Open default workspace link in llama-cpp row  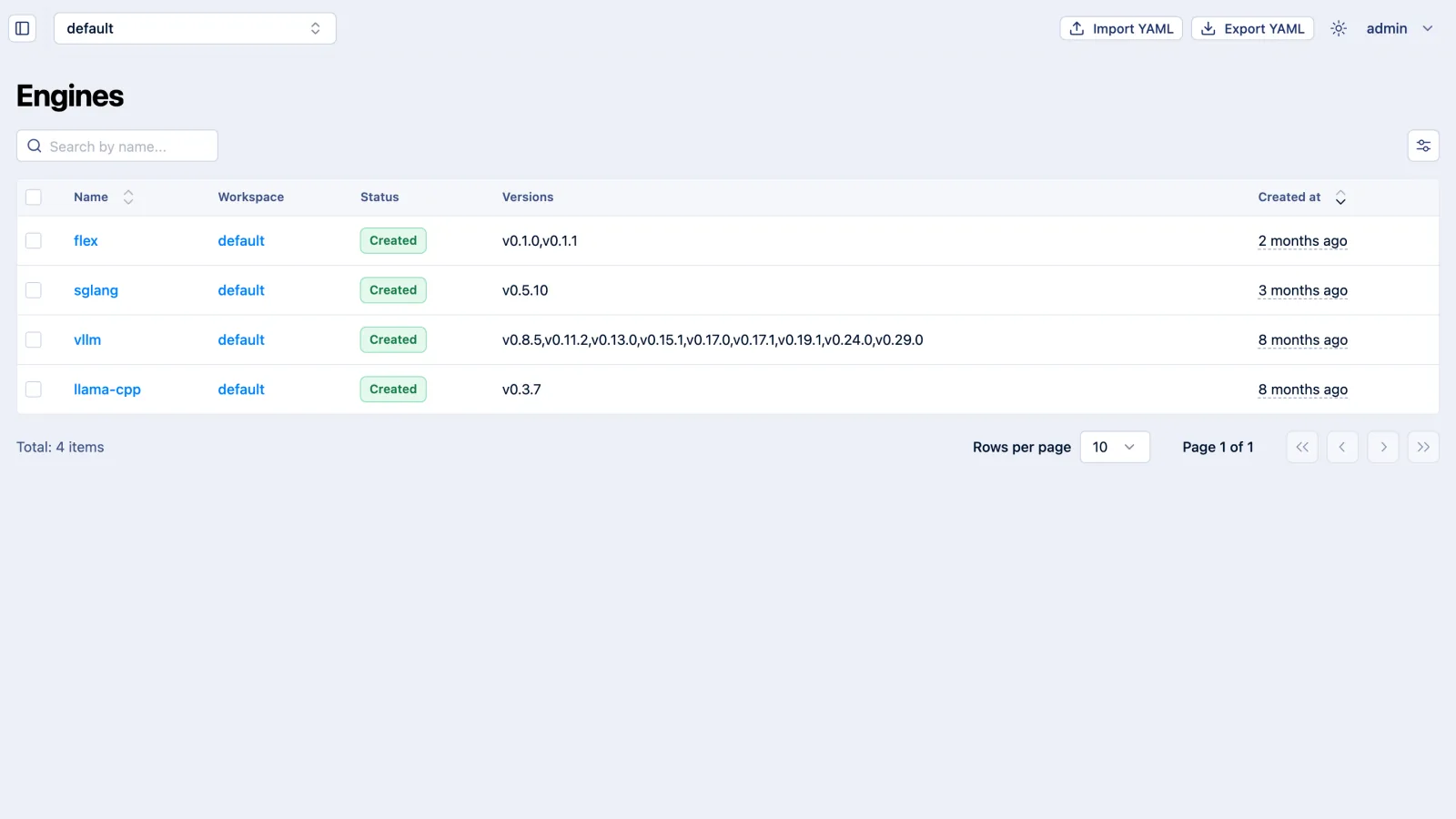[241, 389]
